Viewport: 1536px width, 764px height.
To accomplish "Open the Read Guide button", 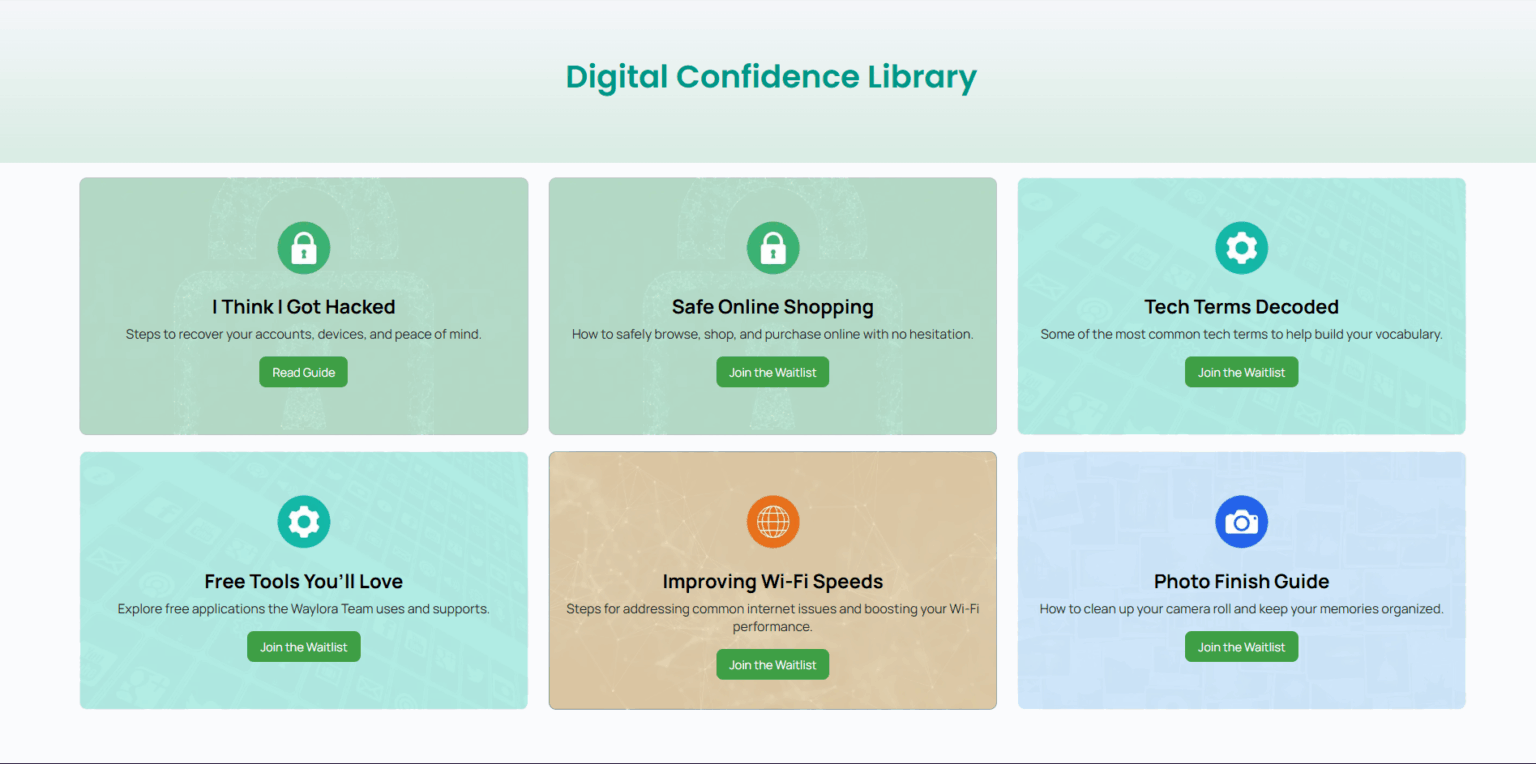I will pyautogui.click(x=303, y=372).
